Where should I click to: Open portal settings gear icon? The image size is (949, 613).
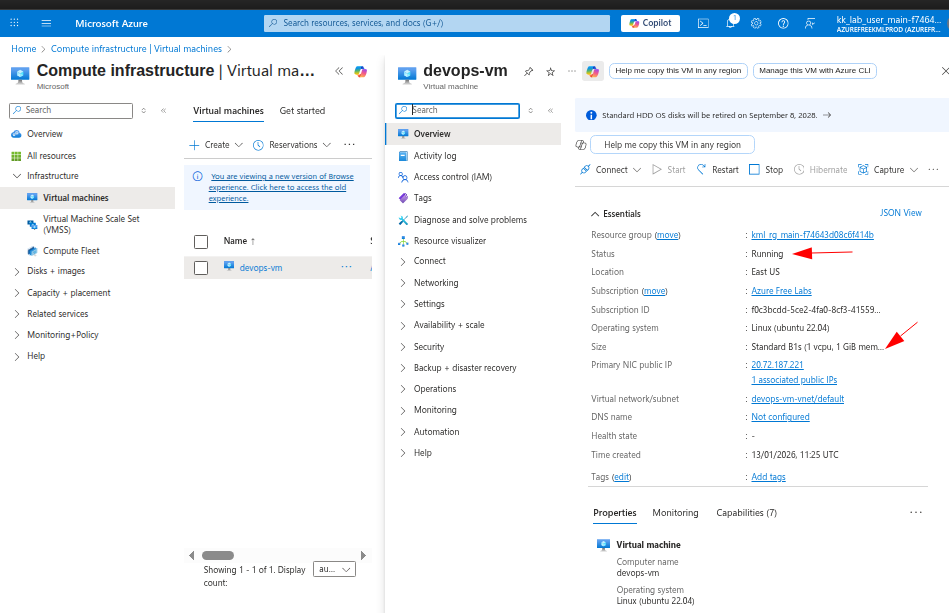[756, 23]
